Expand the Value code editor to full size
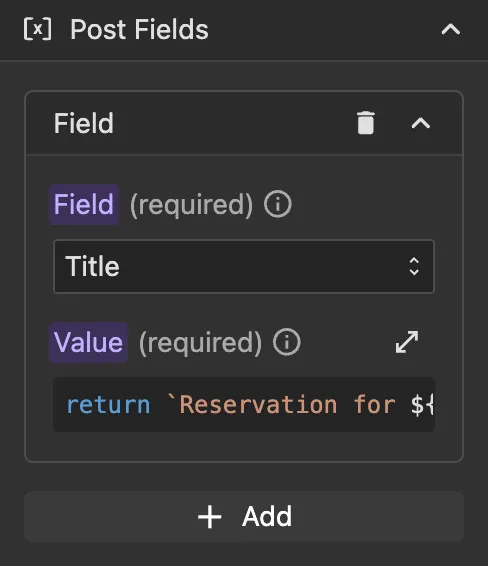This screenshot has width=488, height=566. click(407, 341)
